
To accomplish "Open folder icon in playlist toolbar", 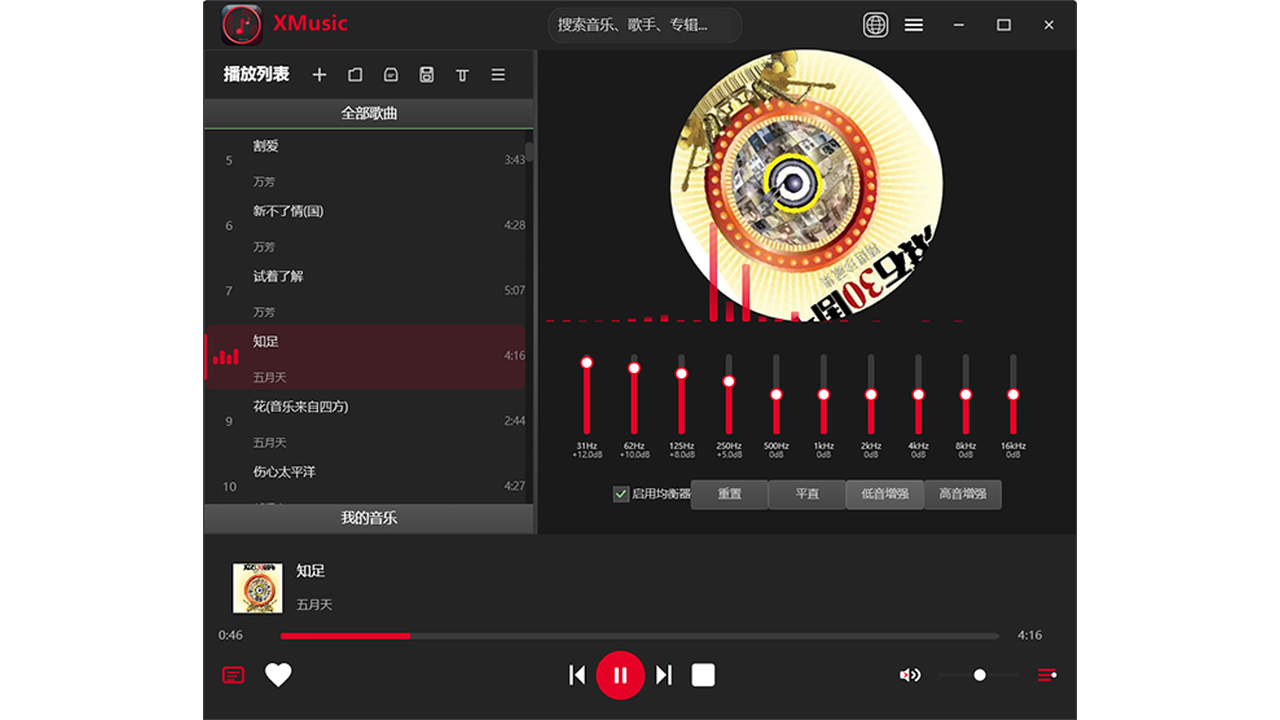I will click(355, 75).
